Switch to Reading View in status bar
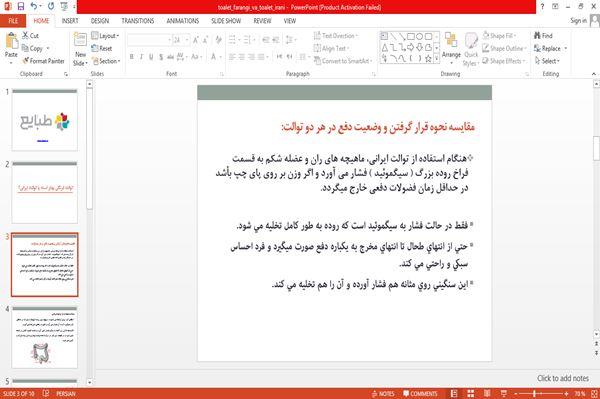Screen dimensions: 600x399 pos(487,393)
